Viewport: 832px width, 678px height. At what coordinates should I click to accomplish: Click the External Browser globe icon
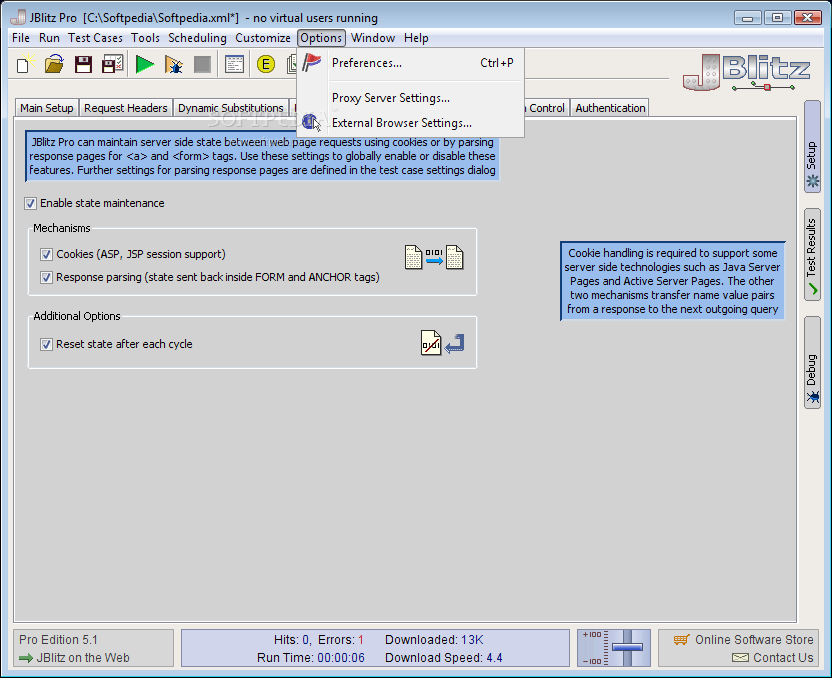point(310,123)
